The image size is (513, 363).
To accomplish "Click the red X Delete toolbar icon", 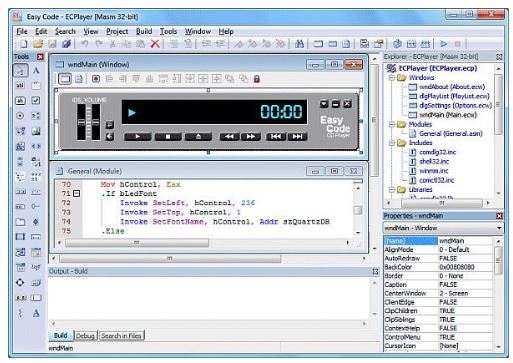I will (x=155, y=44).
